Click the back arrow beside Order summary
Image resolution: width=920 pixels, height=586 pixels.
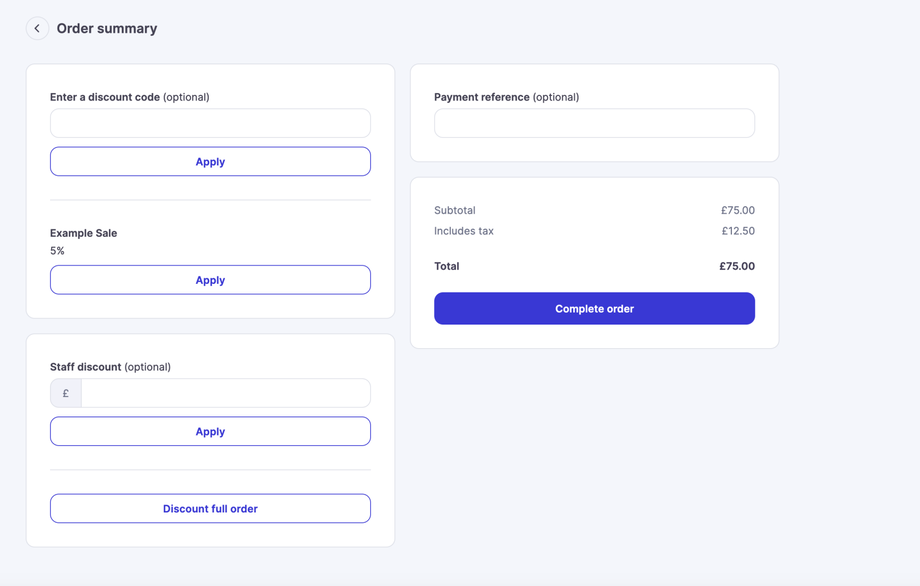(x=37, y=28)
